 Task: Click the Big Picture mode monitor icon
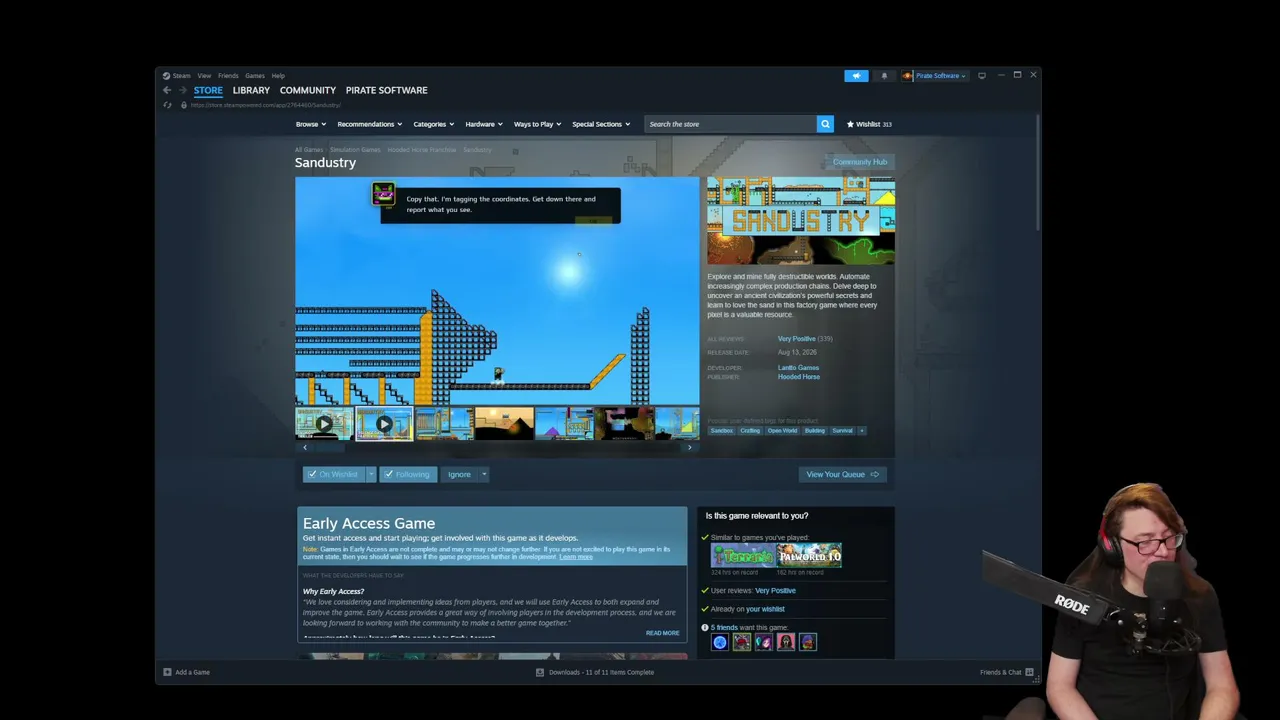tap(982, 75)
